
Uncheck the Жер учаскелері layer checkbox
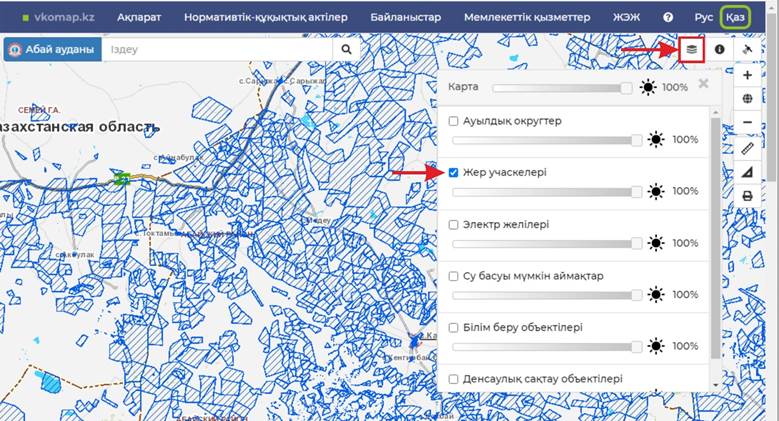[454, 173]
